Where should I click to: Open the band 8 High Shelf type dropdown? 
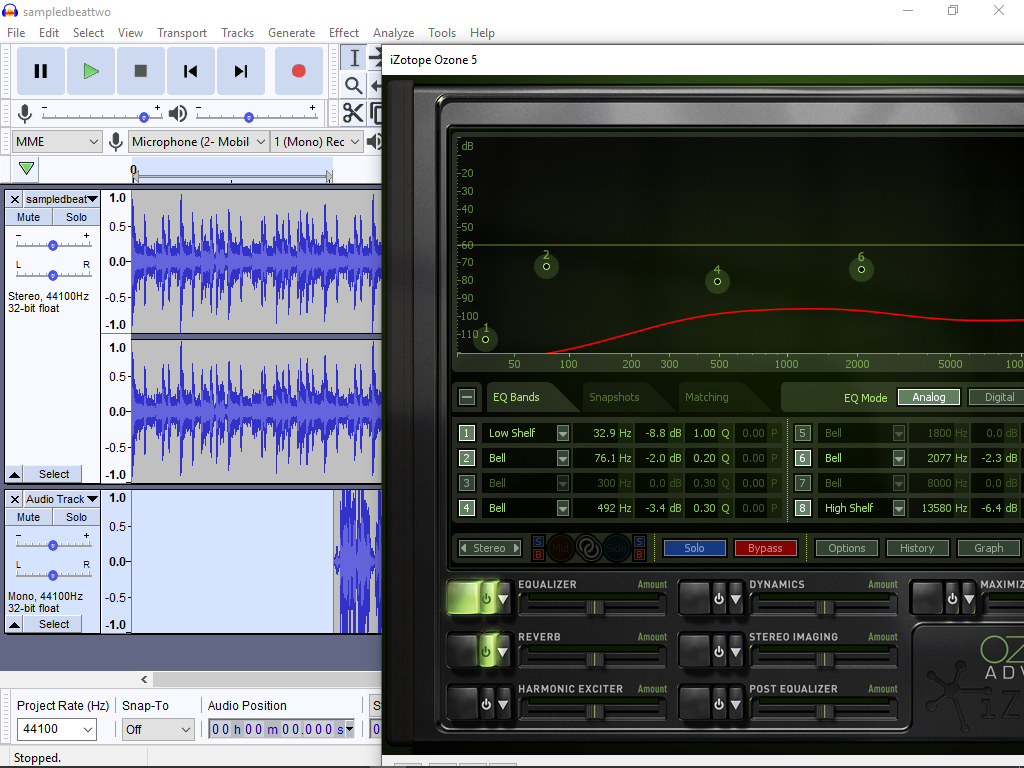tap(899, 508)
